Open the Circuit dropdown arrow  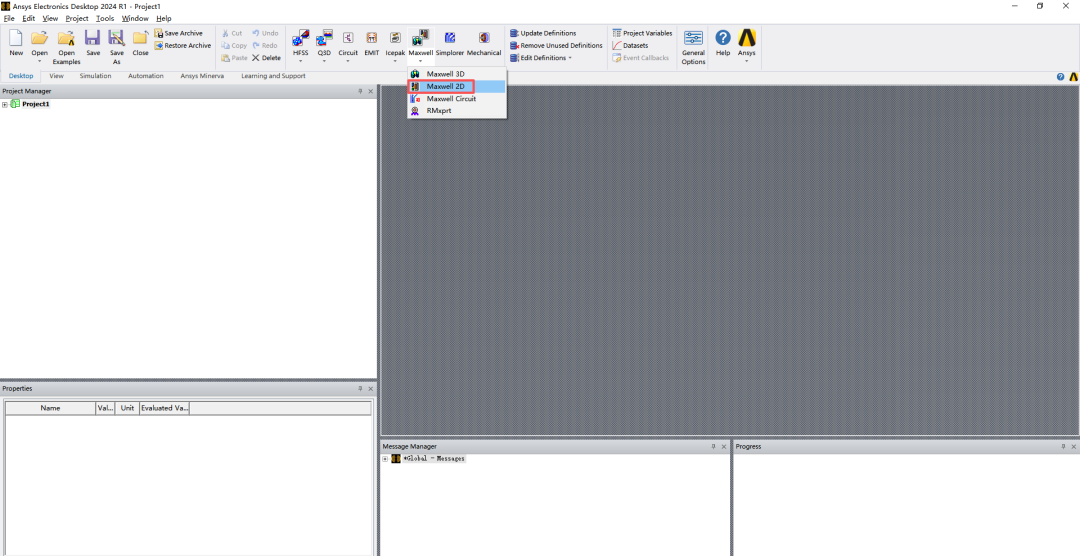(348, 61)
